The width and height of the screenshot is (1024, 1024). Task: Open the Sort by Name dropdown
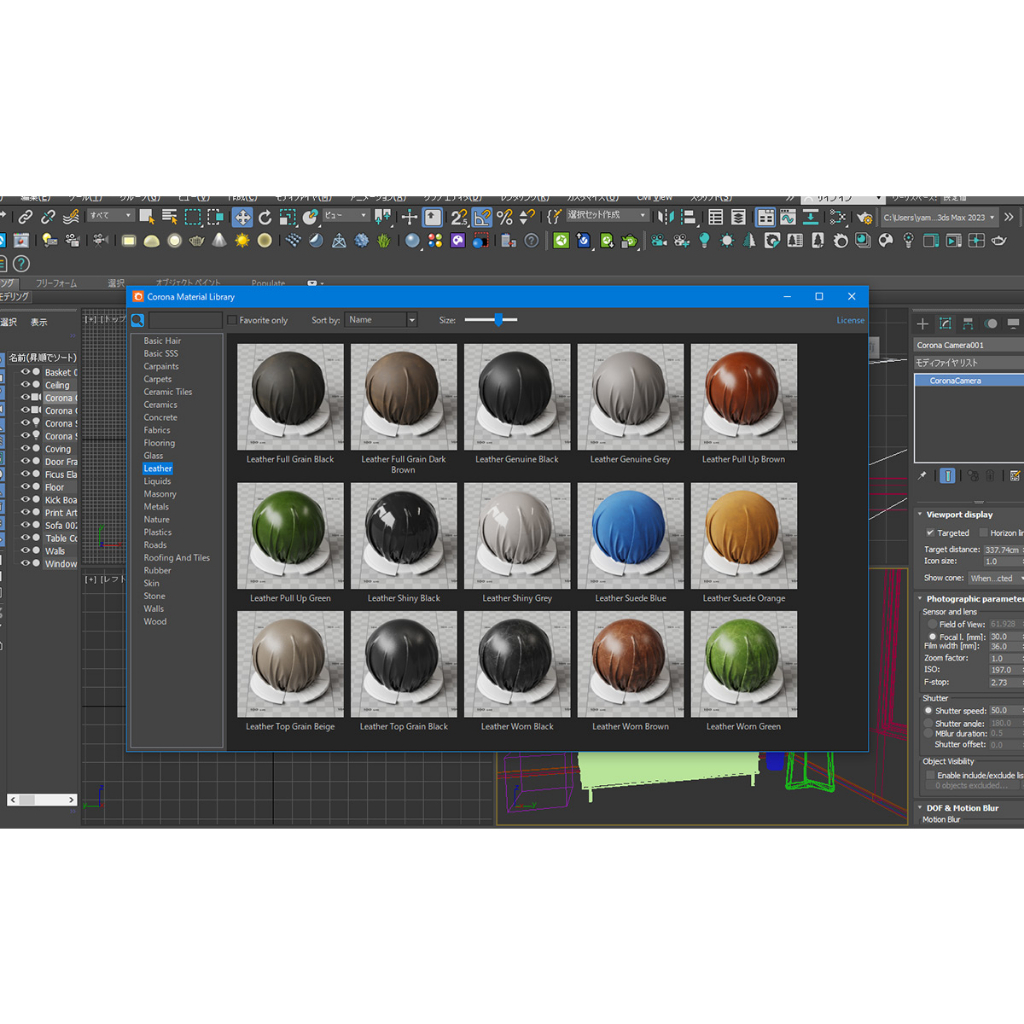(x=381, y=320)
